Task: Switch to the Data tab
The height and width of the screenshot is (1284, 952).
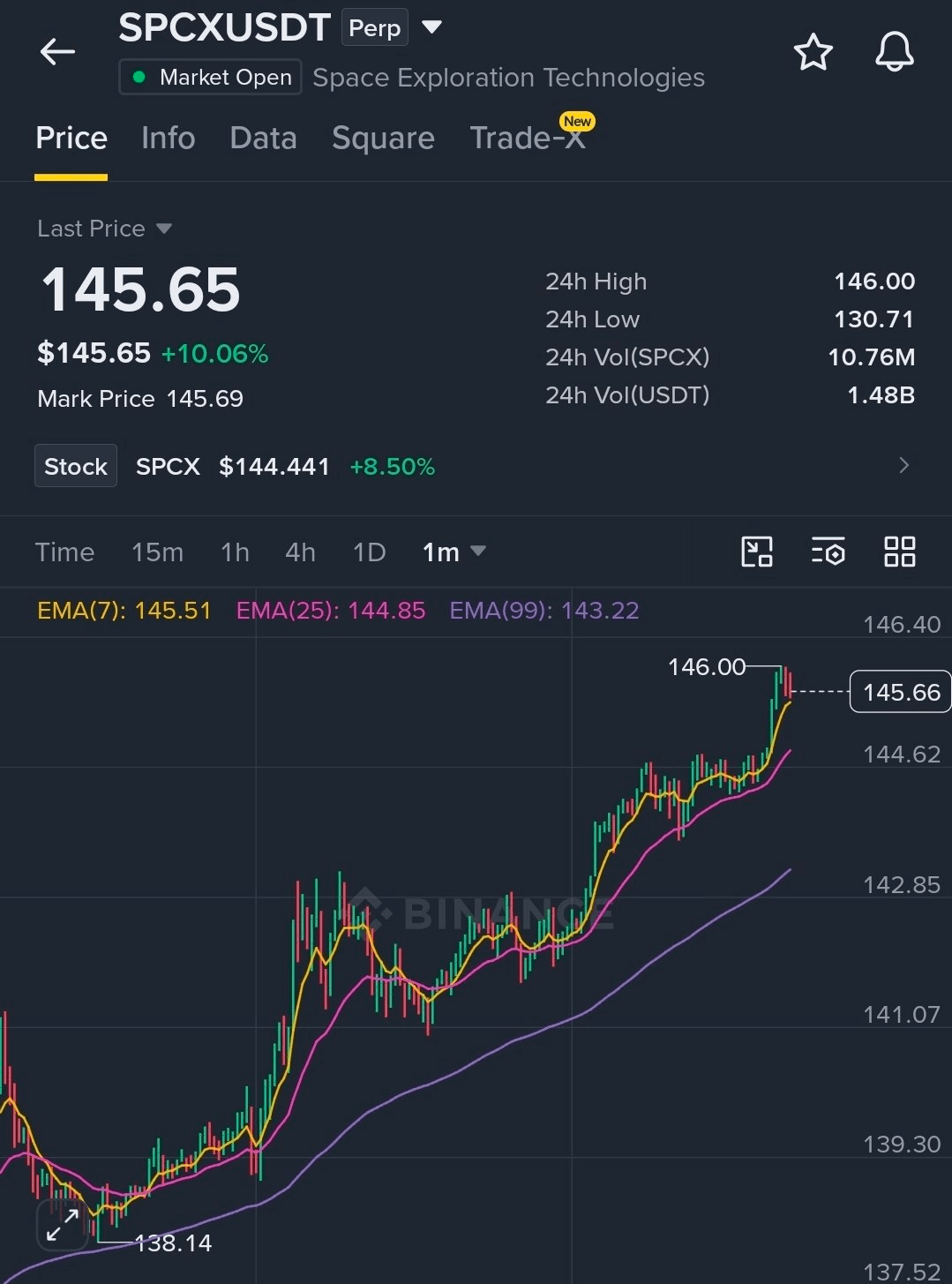Action: pos(263,139)
